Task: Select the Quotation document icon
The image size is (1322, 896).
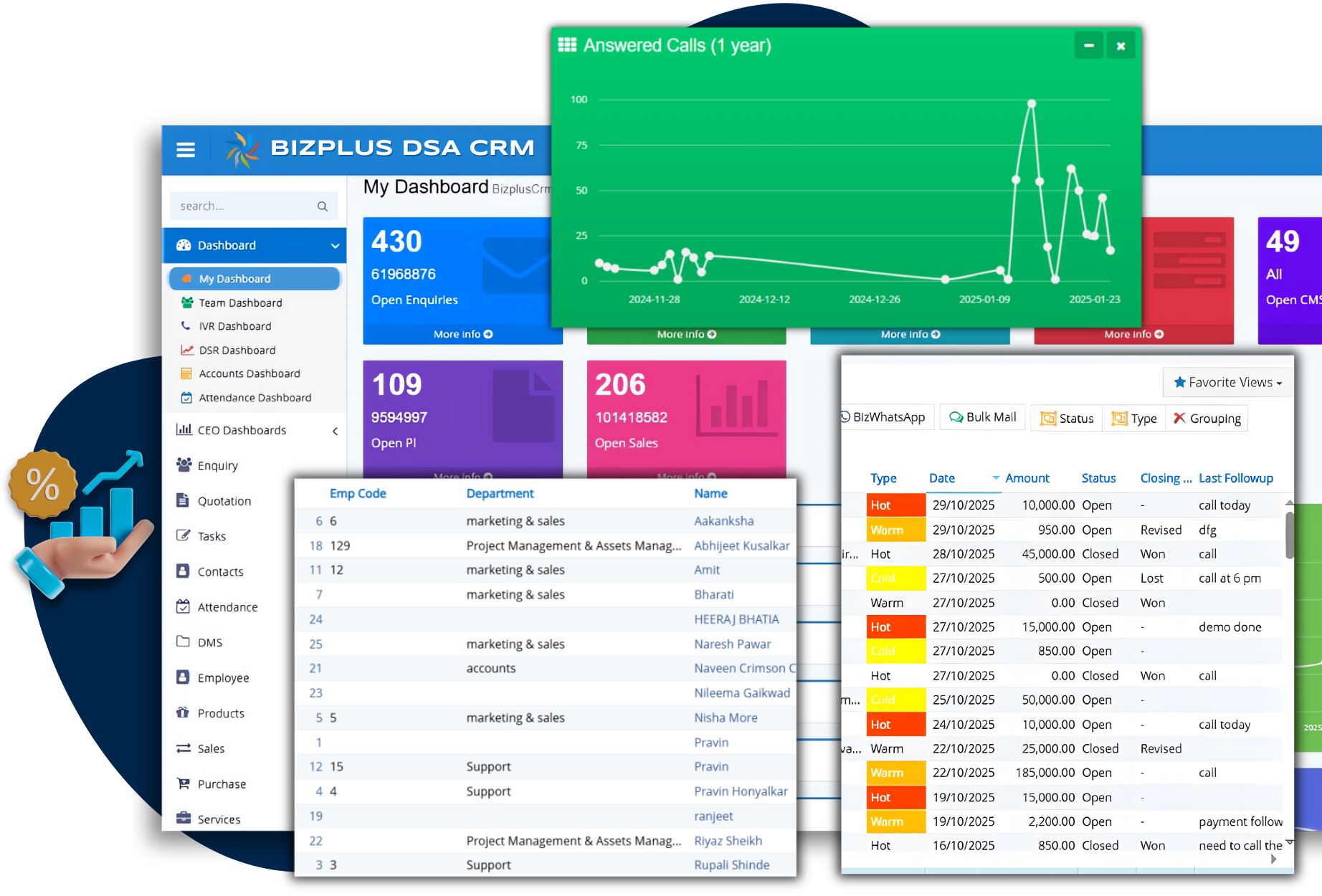Action: (x=184, y=500)
